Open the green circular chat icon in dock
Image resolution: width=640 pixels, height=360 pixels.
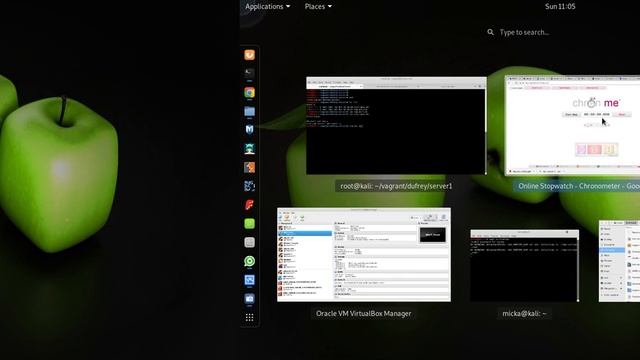click(x=249, y=261)
